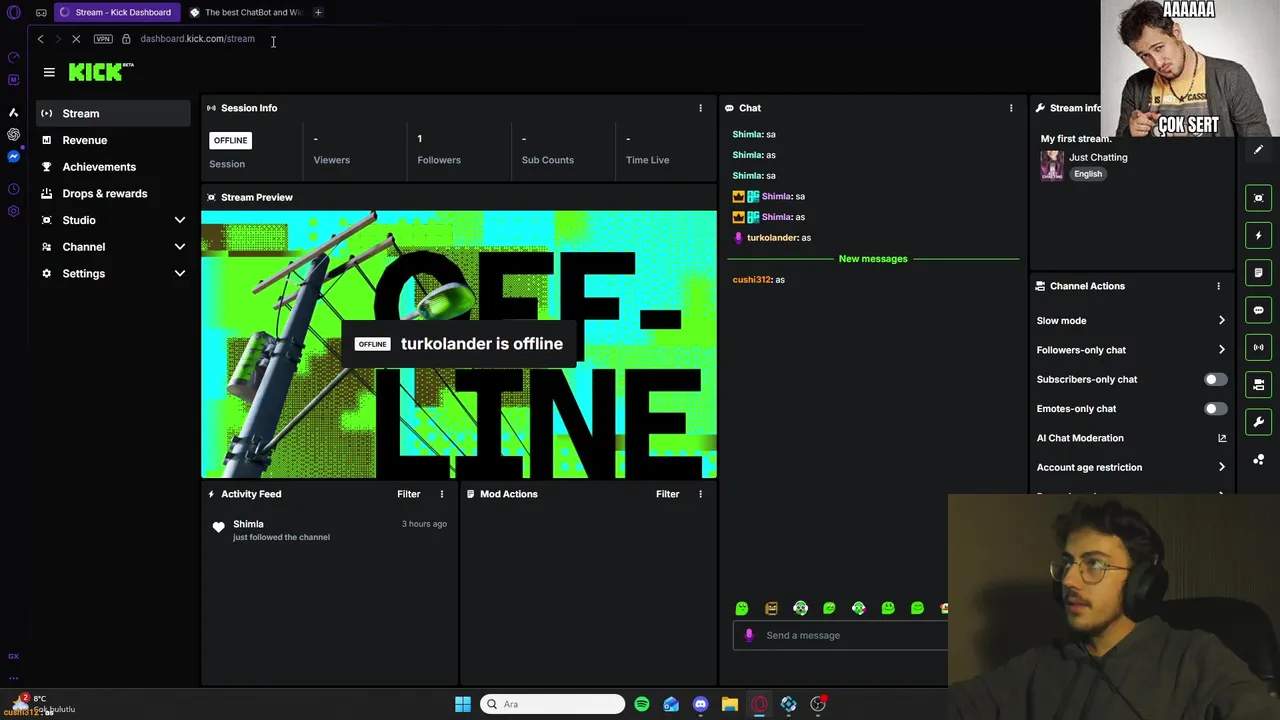Open AI Chat Moderation external link icon
The image size is (1280, 720).
1222,438
